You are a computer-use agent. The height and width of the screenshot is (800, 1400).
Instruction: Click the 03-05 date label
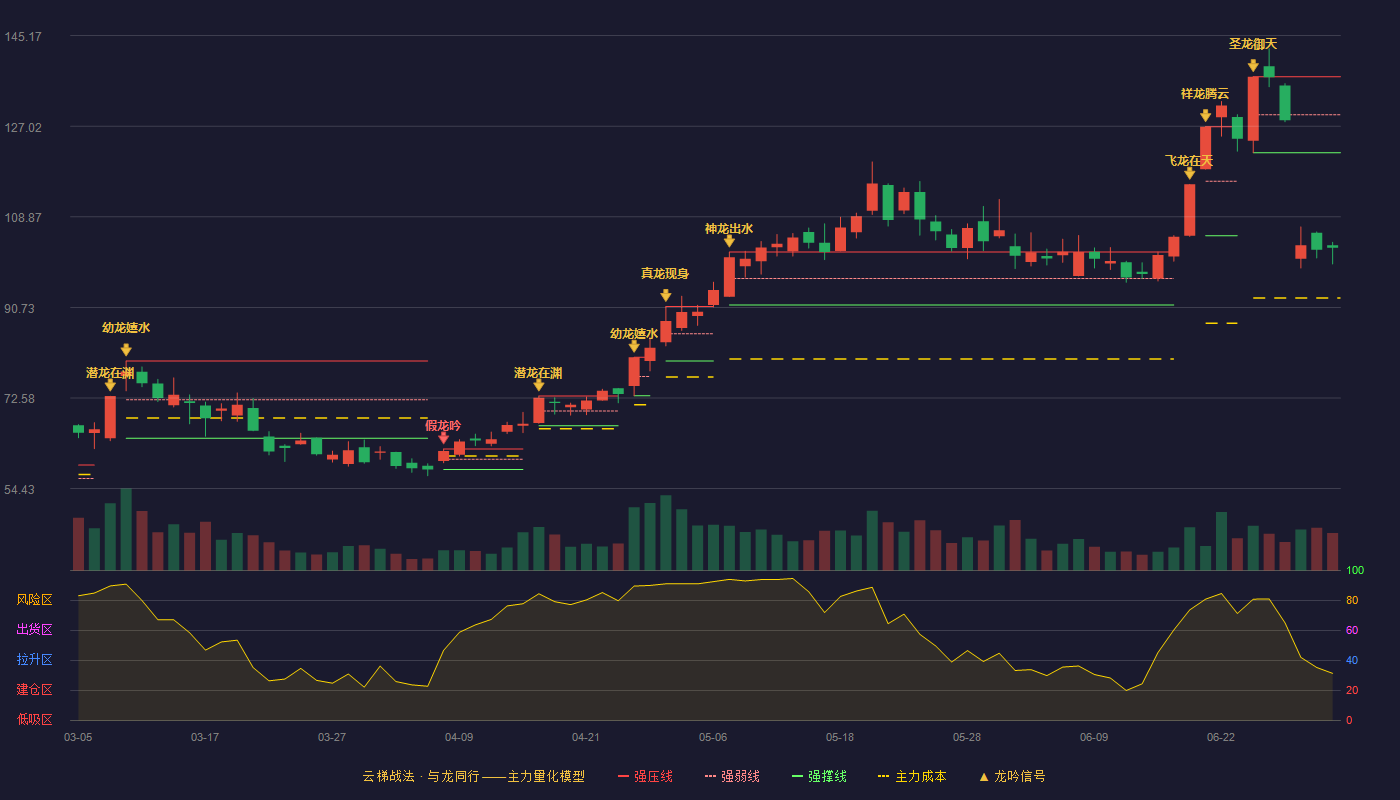(x=78, y=737)
